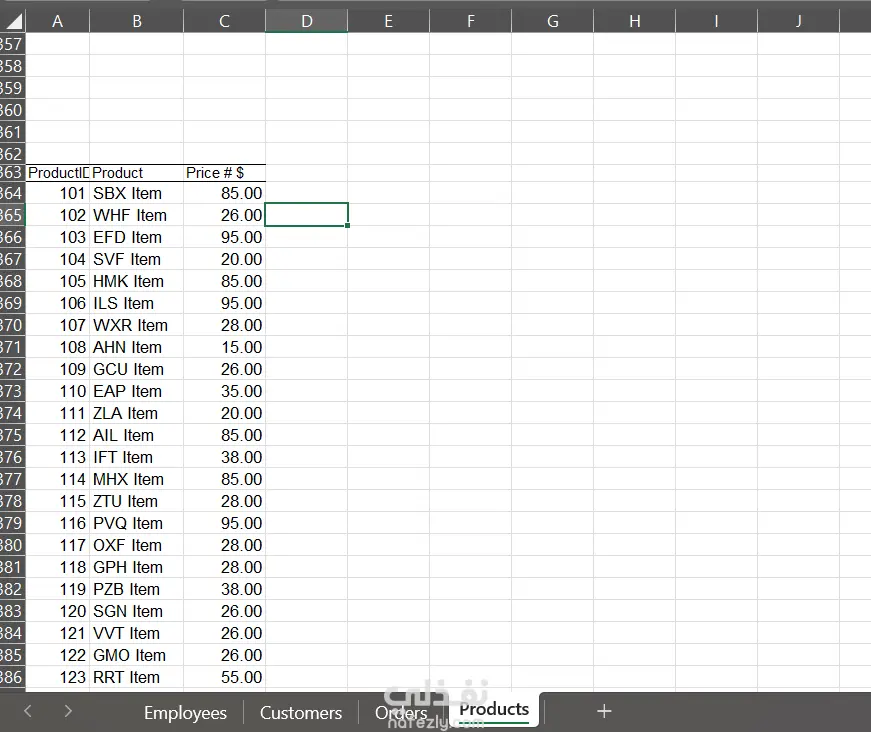Go to next sheet tabs arrow
Image resolution: width=871 pixels, height=732 pixels.
point(68,711)
